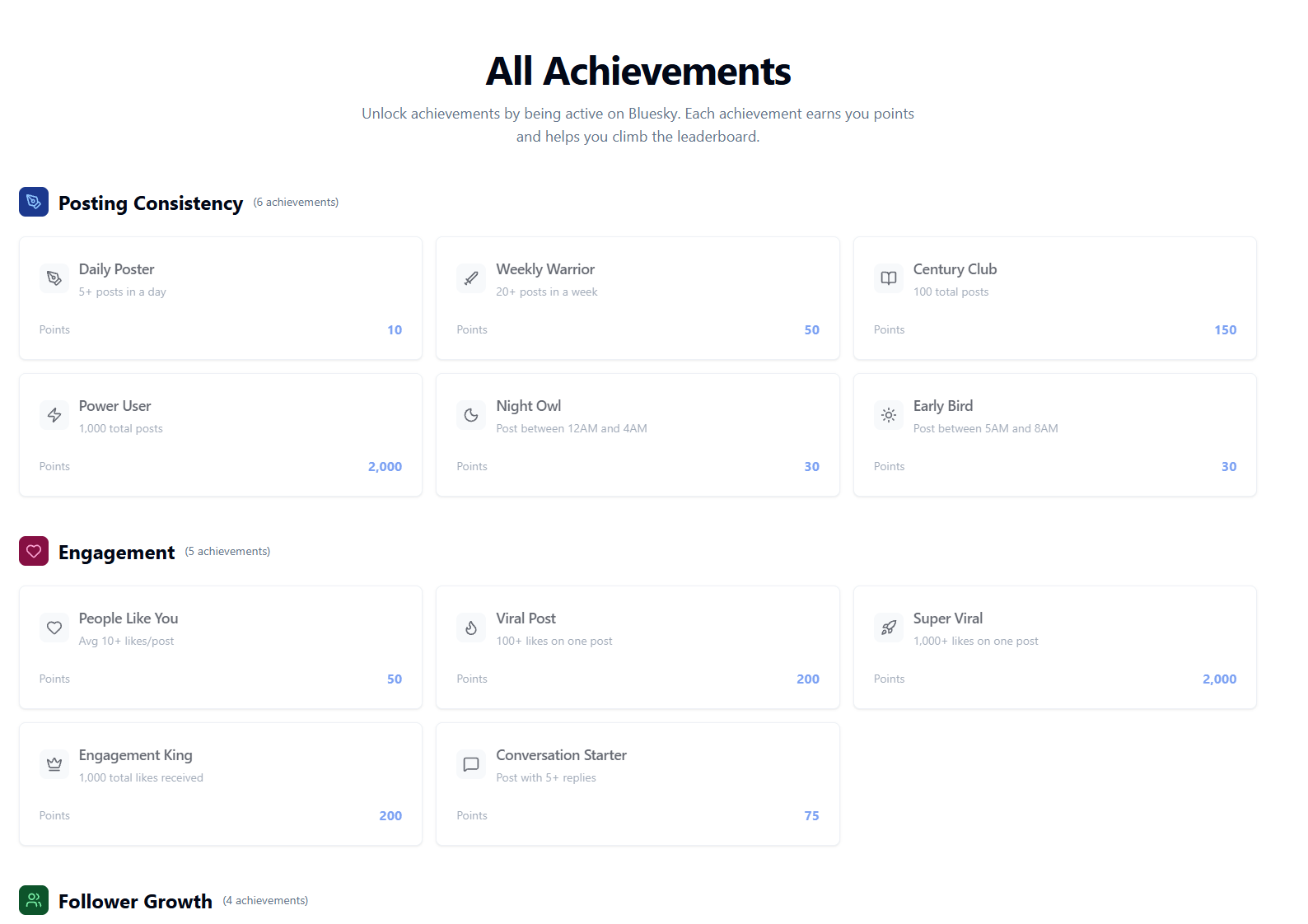Select the Engagement King title
1308x924 pixels.
(135, 755)
